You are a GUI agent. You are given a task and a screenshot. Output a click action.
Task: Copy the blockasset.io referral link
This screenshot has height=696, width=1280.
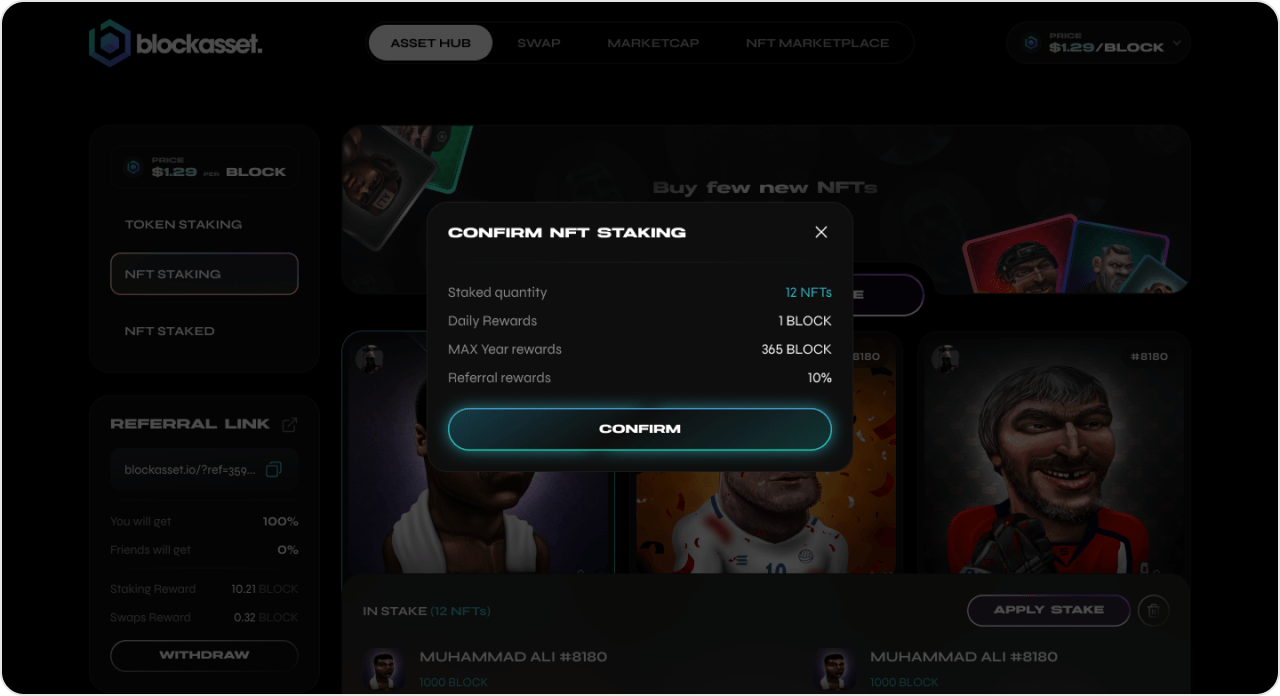tap(274, 469)
